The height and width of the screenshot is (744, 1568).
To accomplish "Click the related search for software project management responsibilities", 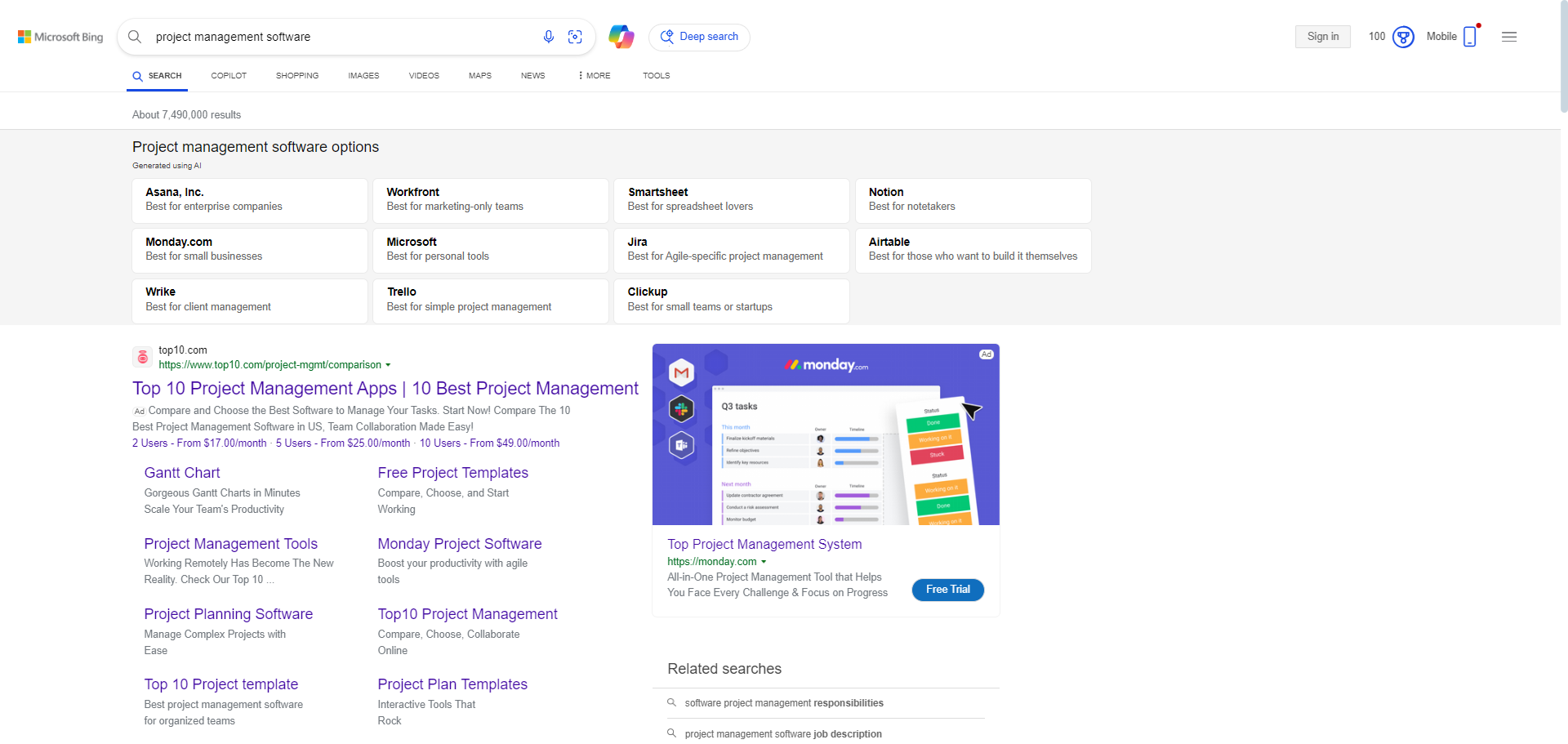I will [783, 703].
